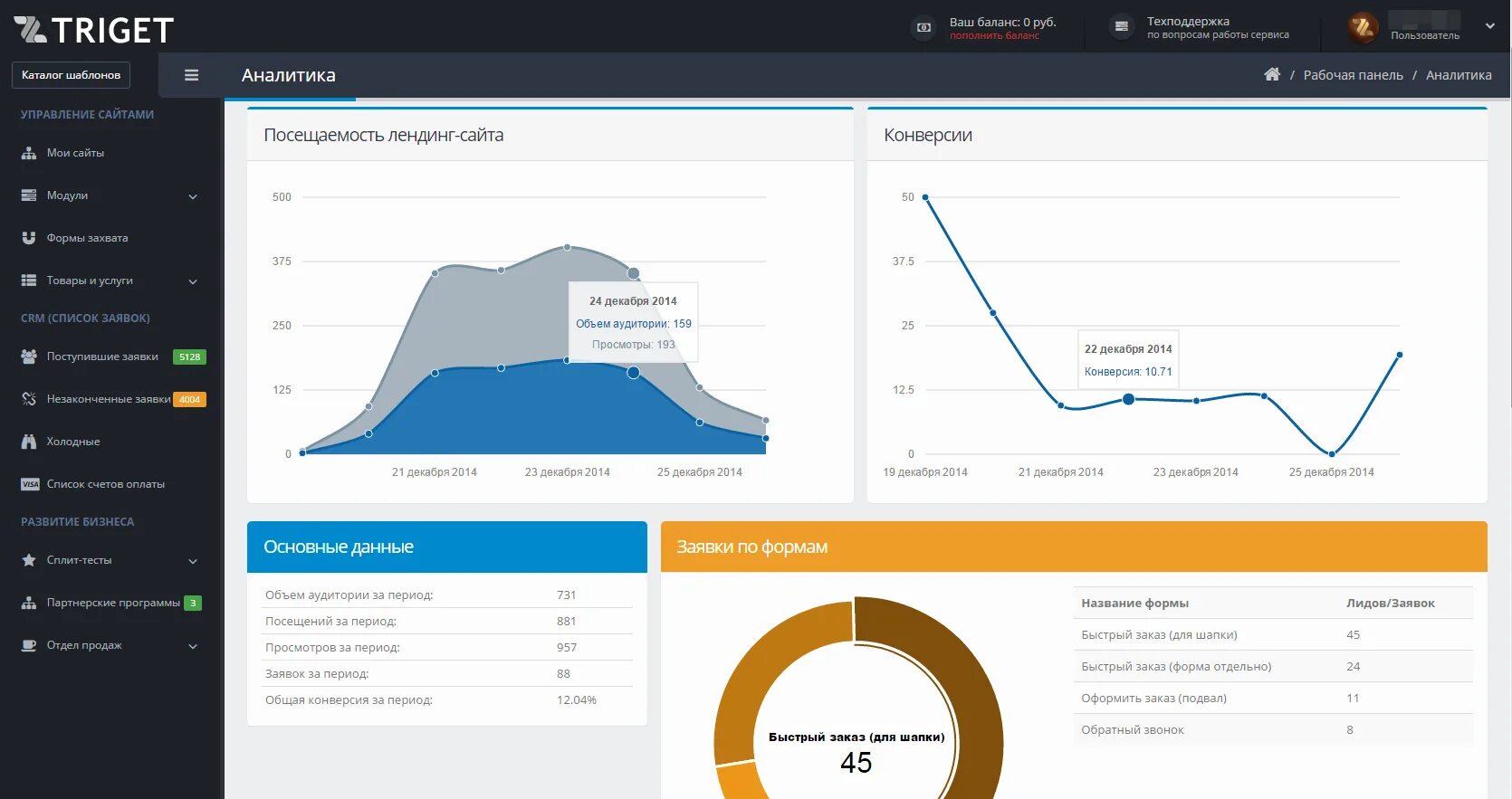1512x799 pixels.
Task: Click the 4004 orange badge
Action: [x=189, y=399]
